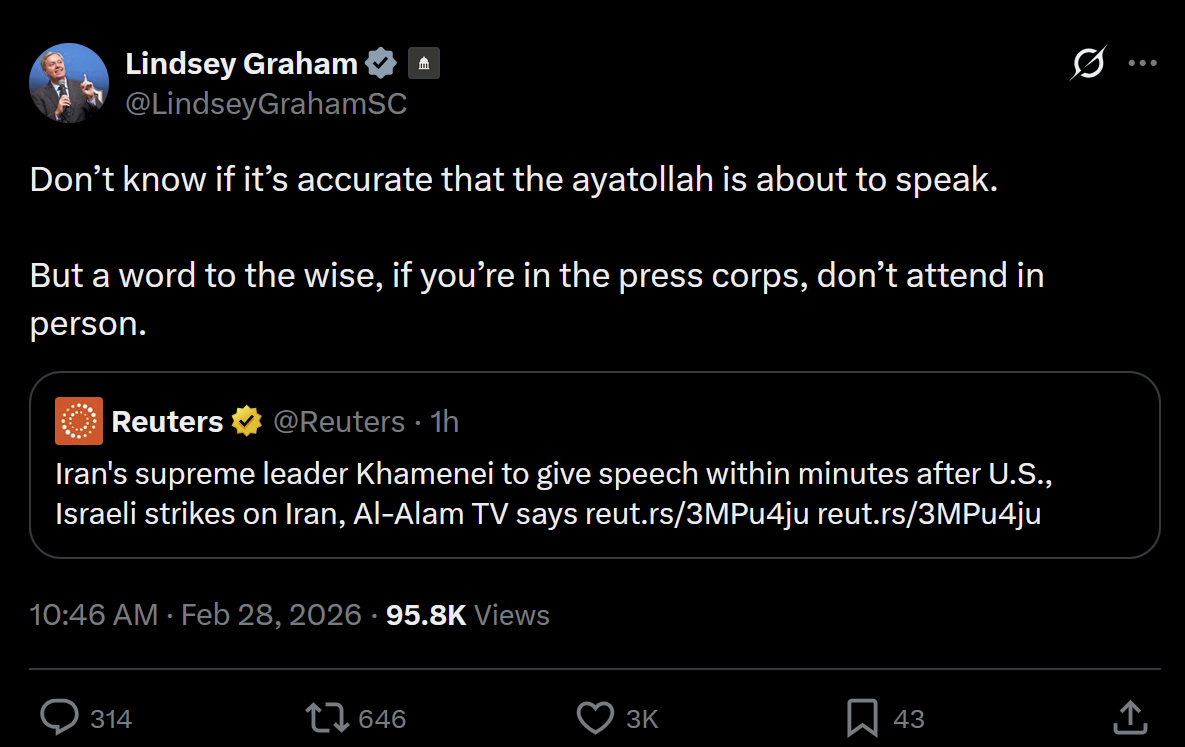This screenshot has width=1185, height=747.
Task: Click the Reuters account name in quote
Action: point(167,422)
